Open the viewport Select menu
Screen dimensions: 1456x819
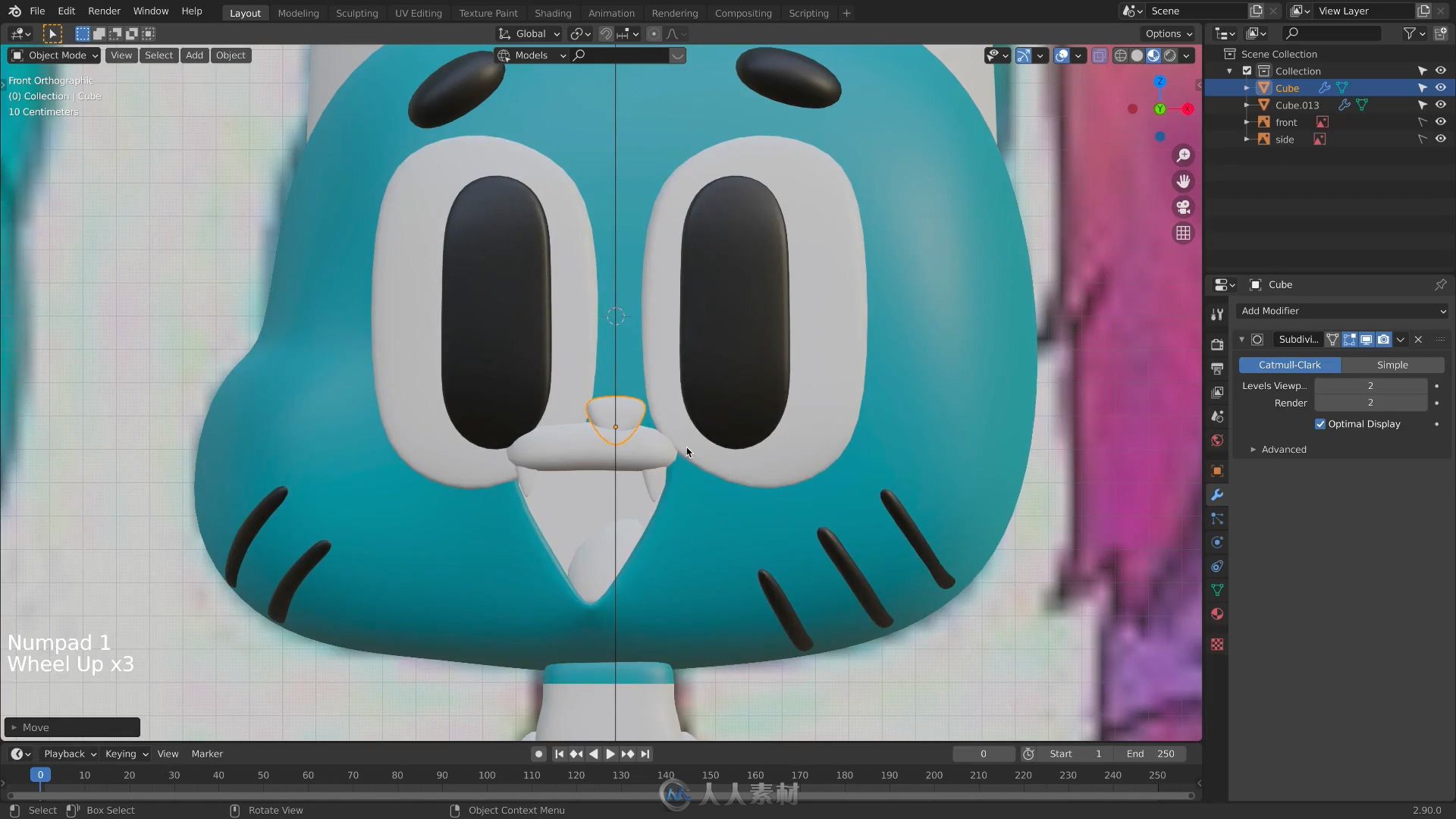click(x=158, y=55)
